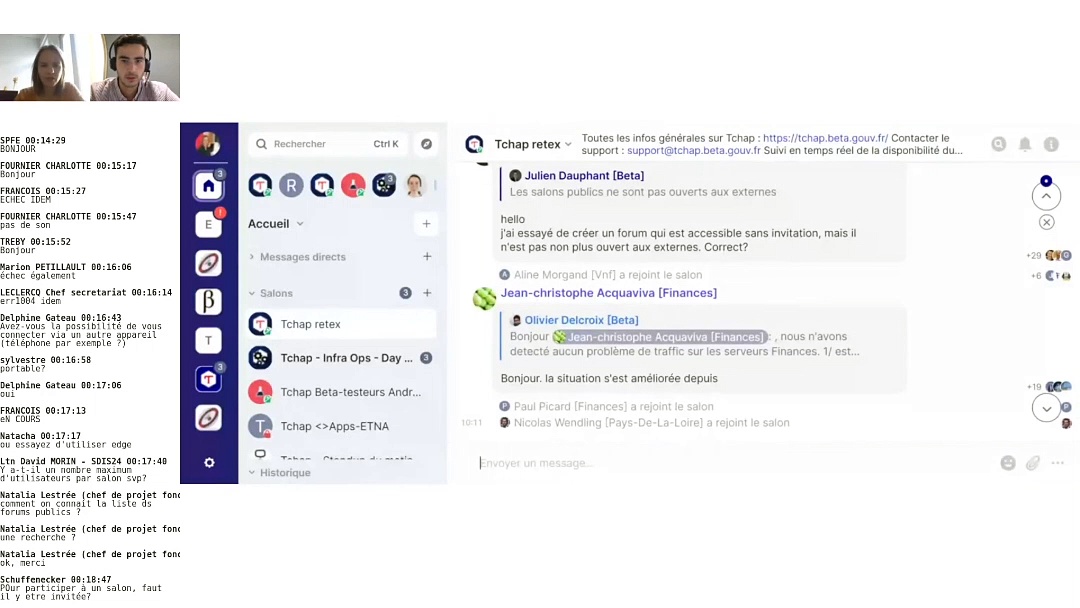1080x608 pixels.
Task: Open room notification bell
Action: (x=1025, y=144)
